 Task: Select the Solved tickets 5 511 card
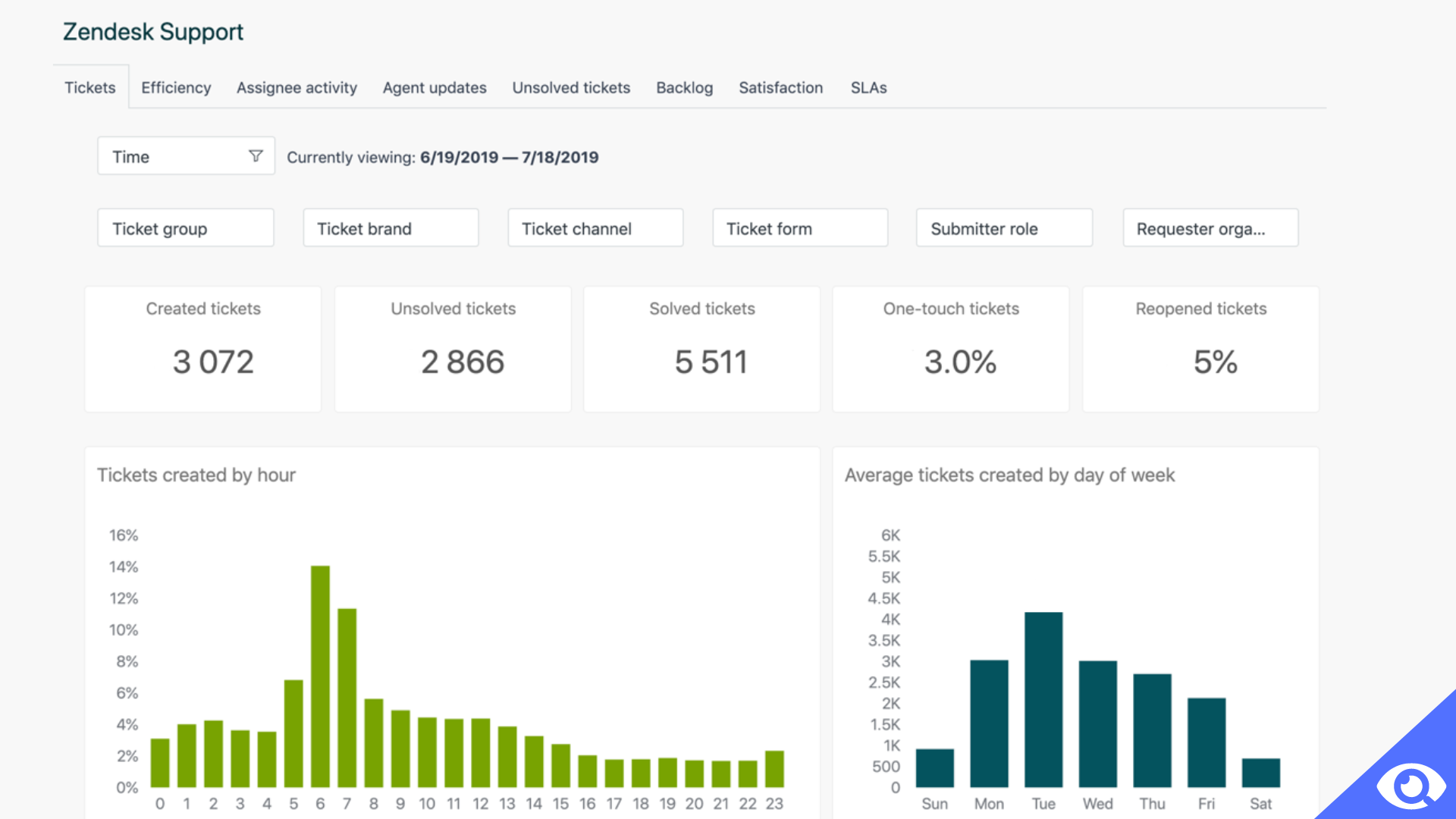click(x=702, y=349)
